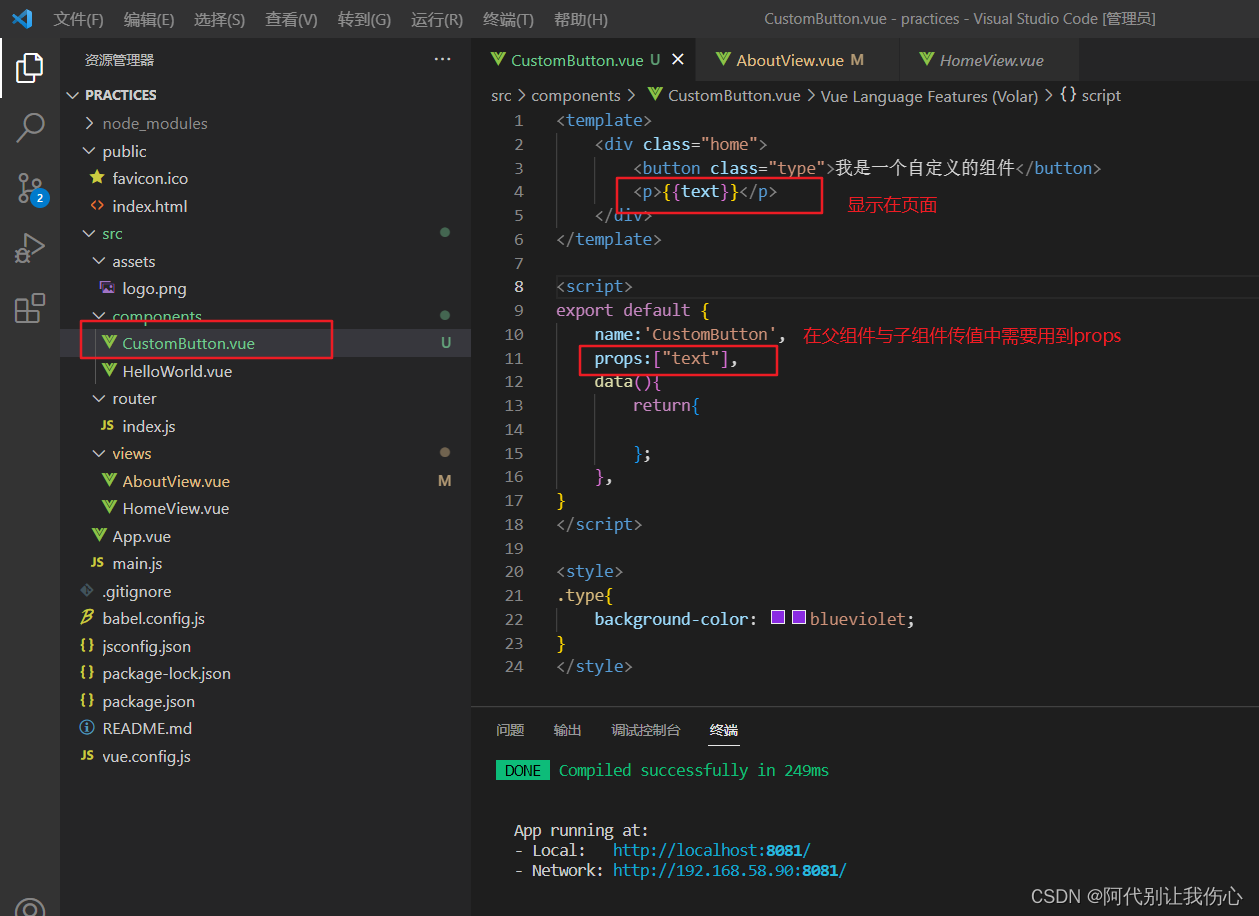Click the src breadcrumb segment
This screenshot has width=1259, height=916.
(x=501, y=95)
